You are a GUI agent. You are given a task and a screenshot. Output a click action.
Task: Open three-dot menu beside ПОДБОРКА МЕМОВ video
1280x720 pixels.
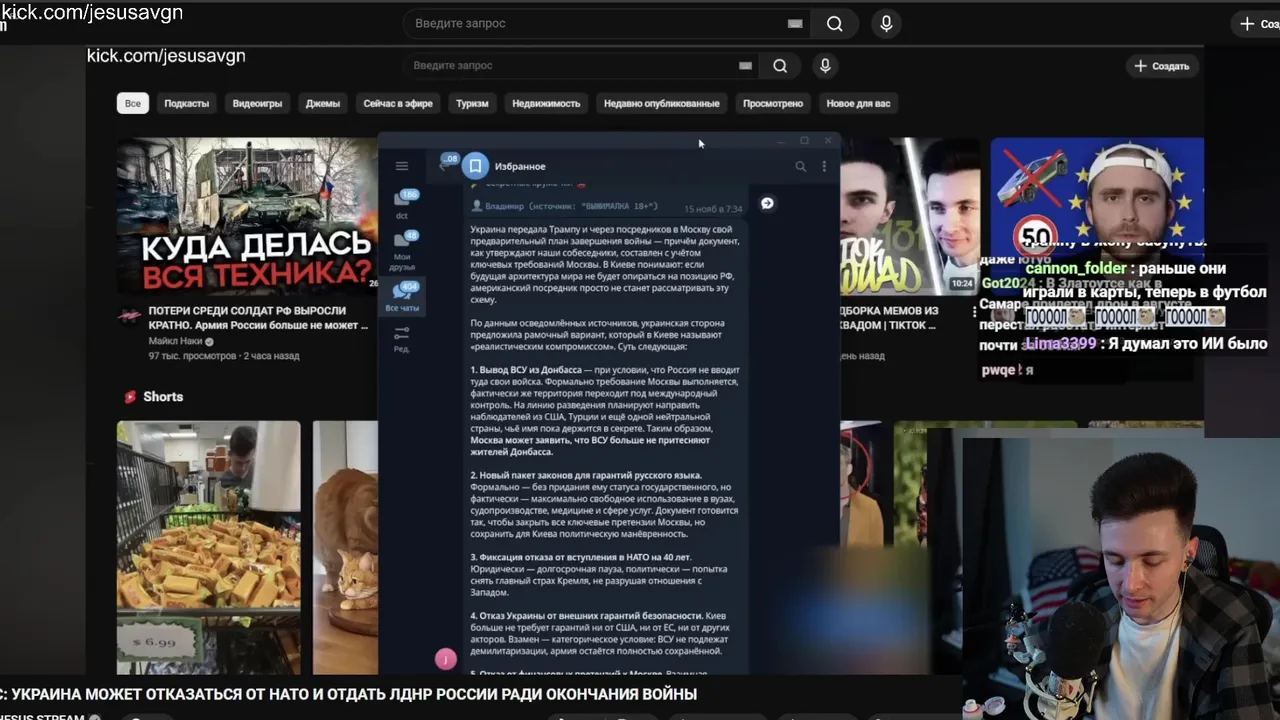(974, 312)
